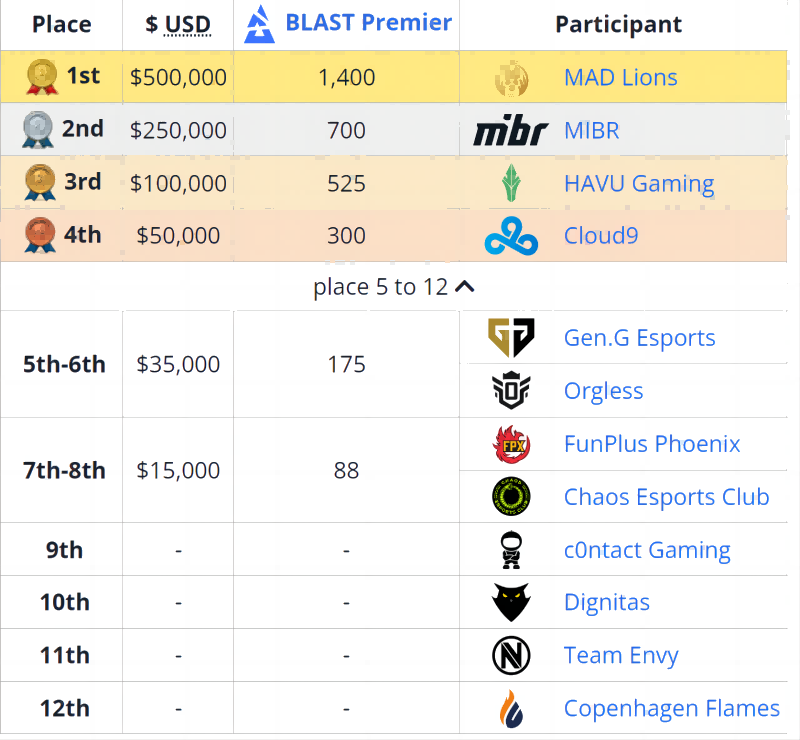Click the Team Envy circular logo
The image size is (800, 740).
[511, 655]
